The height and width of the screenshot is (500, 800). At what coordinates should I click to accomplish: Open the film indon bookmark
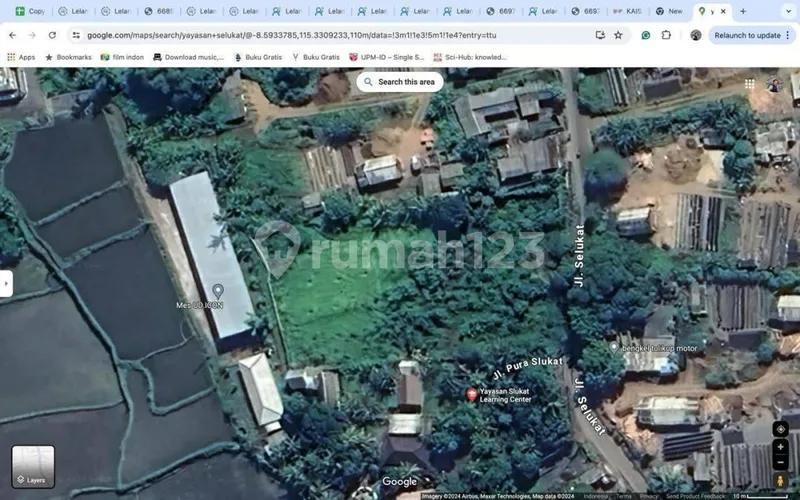[x=122, y=57]
